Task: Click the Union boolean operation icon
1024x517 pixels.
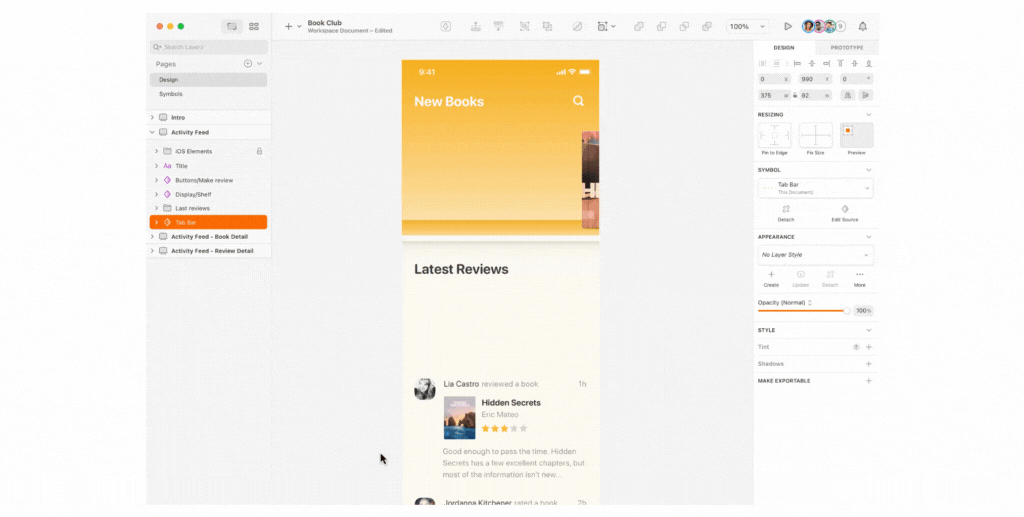Action: [x=639, y=27]
